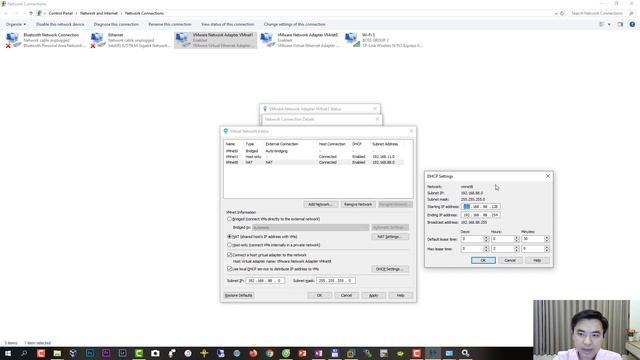
Task: Launch Premiere Pro from the taskbar
Action: [x=106, y=353]
